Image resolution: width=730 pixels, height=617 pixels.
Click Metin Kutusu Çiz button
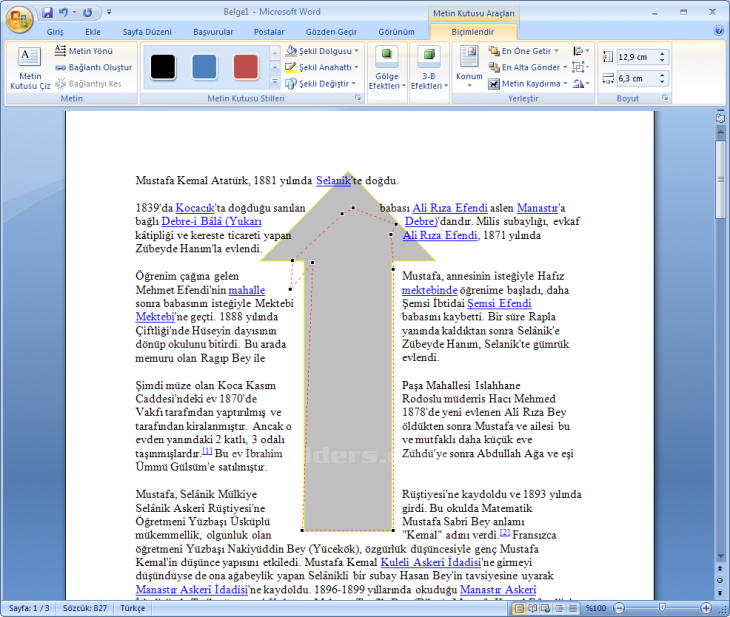click(x=30, y=68)
